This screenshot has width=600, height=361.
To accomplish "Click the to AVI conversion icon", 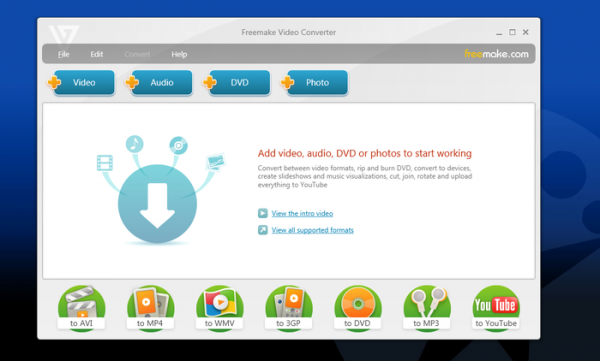I will tap(82, 309).
